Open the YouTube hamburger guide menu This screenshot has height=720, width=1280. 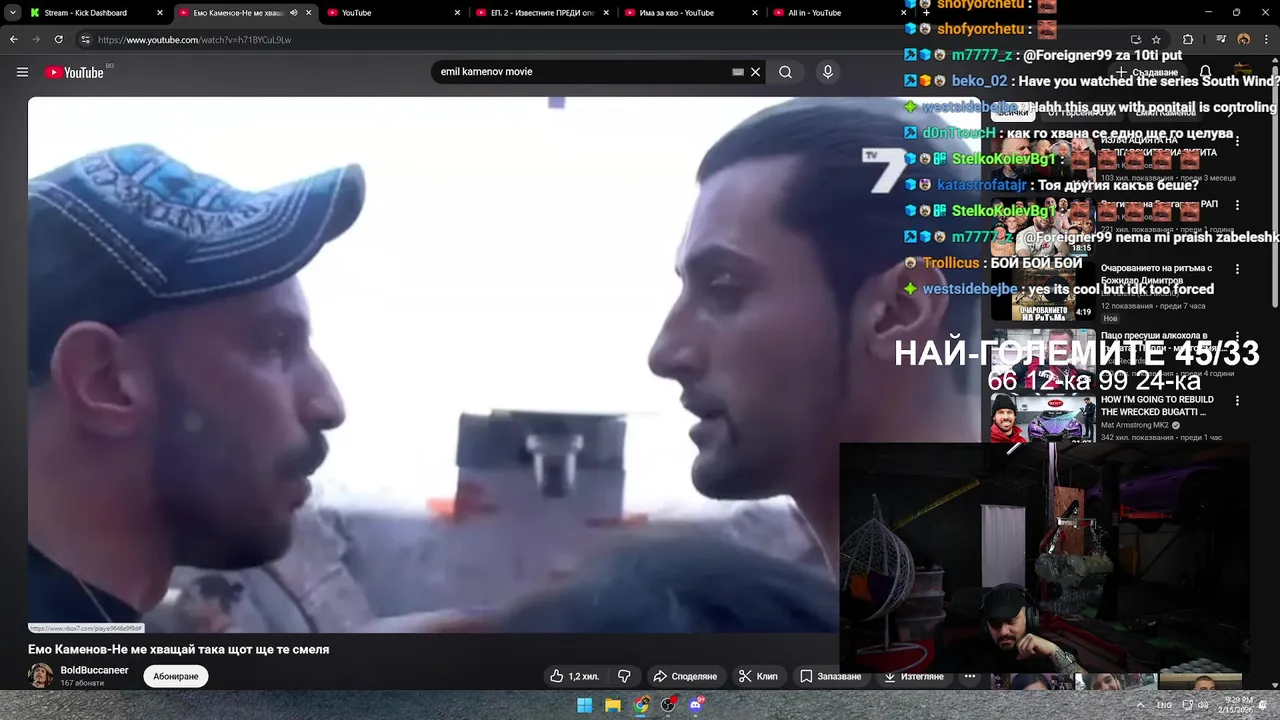tap(22, 72)
